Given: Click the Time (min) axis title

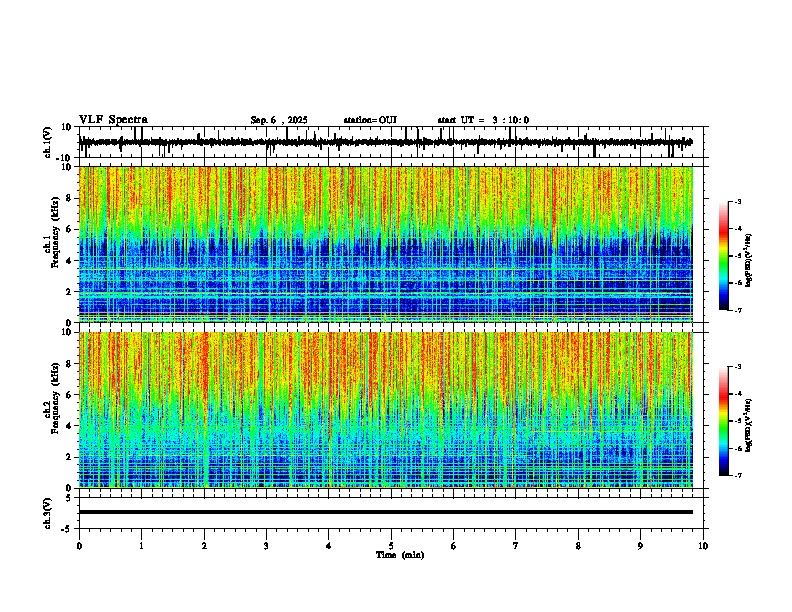Looking at the screenshot, I should coord(400,555).
